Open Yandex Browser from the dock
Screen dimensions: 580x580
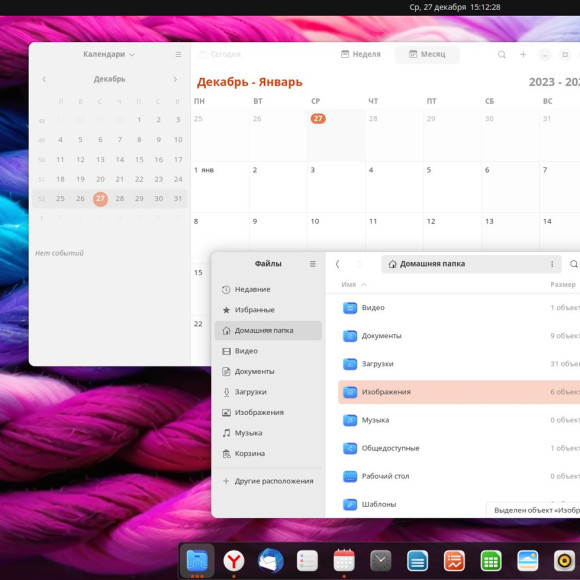(234, 561)
